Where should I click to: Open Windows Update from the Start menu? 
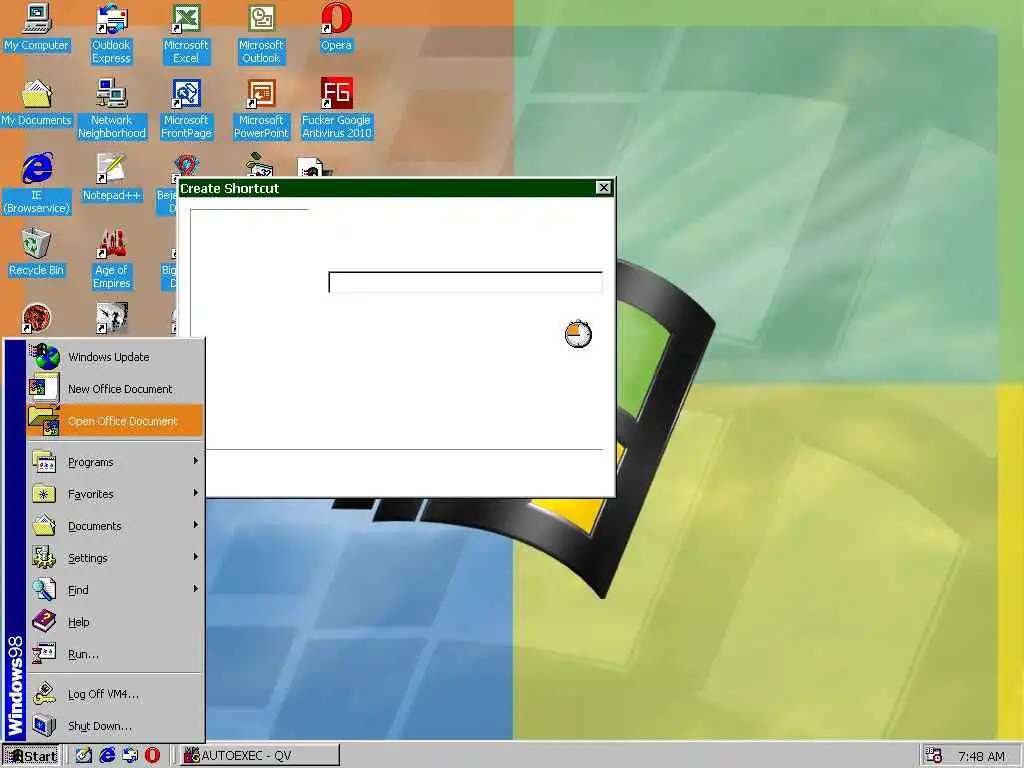(x=115, y=357)
